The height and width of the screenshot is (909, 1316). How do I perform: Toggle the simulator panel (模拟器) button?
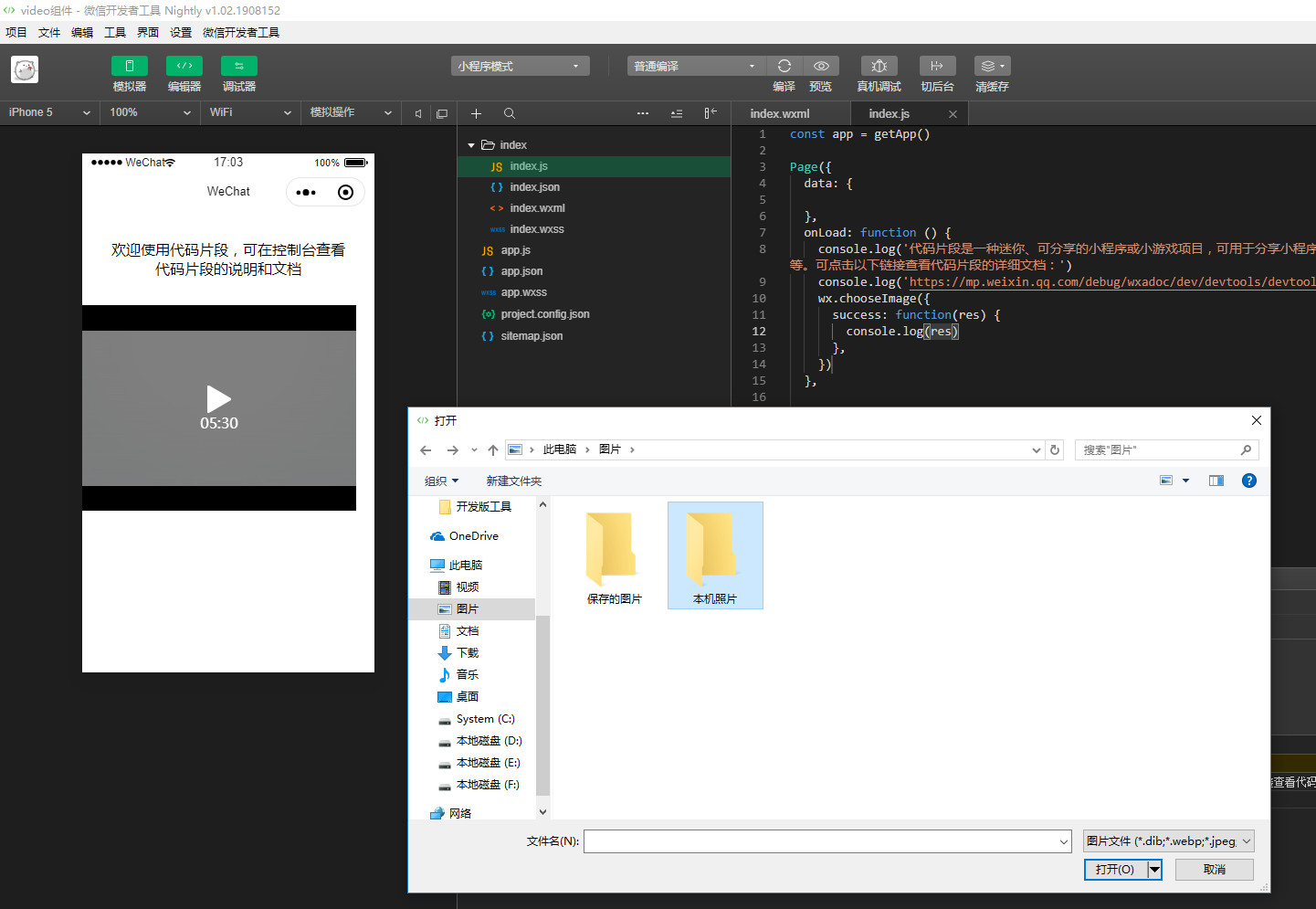tap(129, 66)
